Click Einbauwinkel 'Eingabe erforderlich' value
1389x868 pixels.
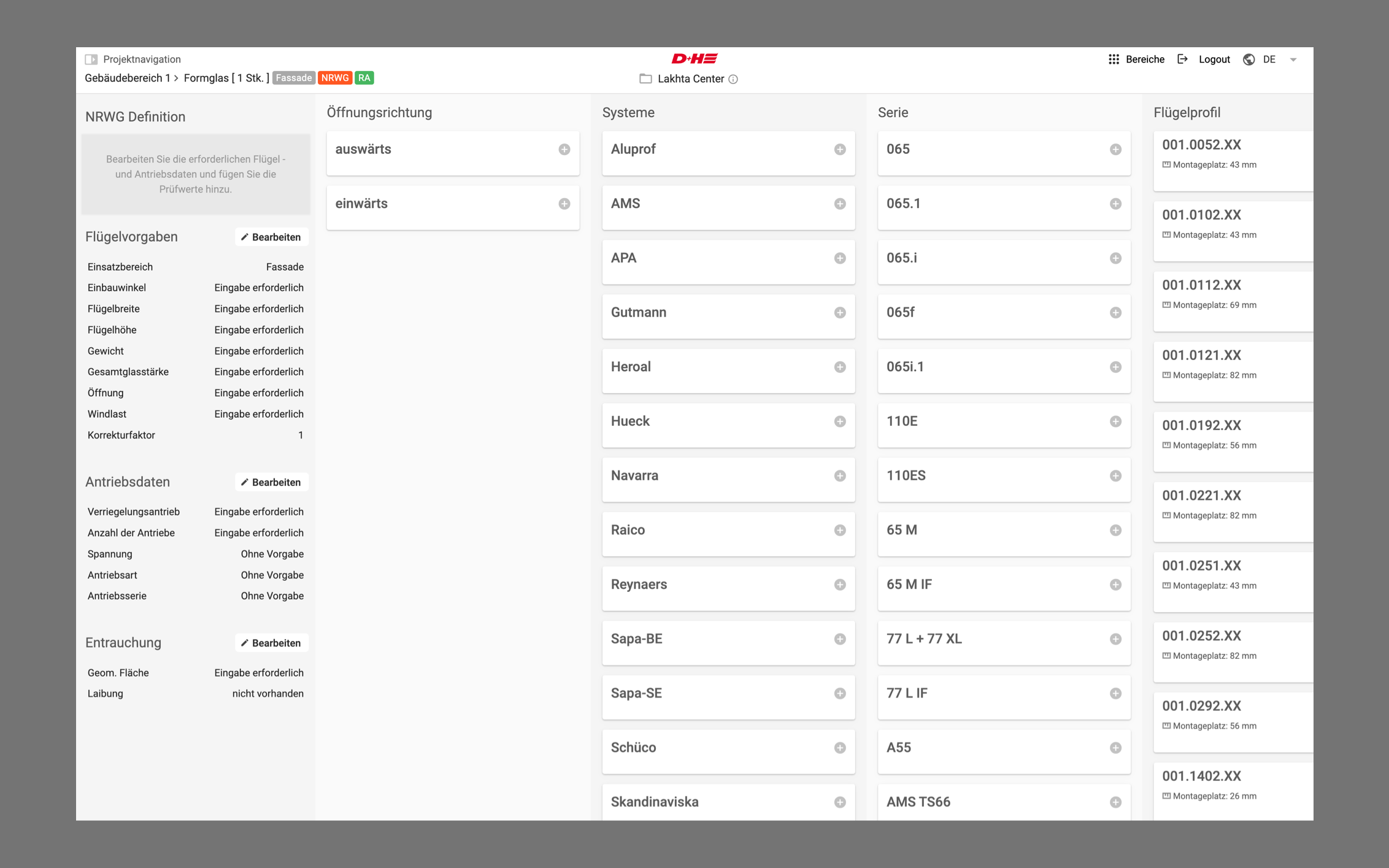point(259,288)
